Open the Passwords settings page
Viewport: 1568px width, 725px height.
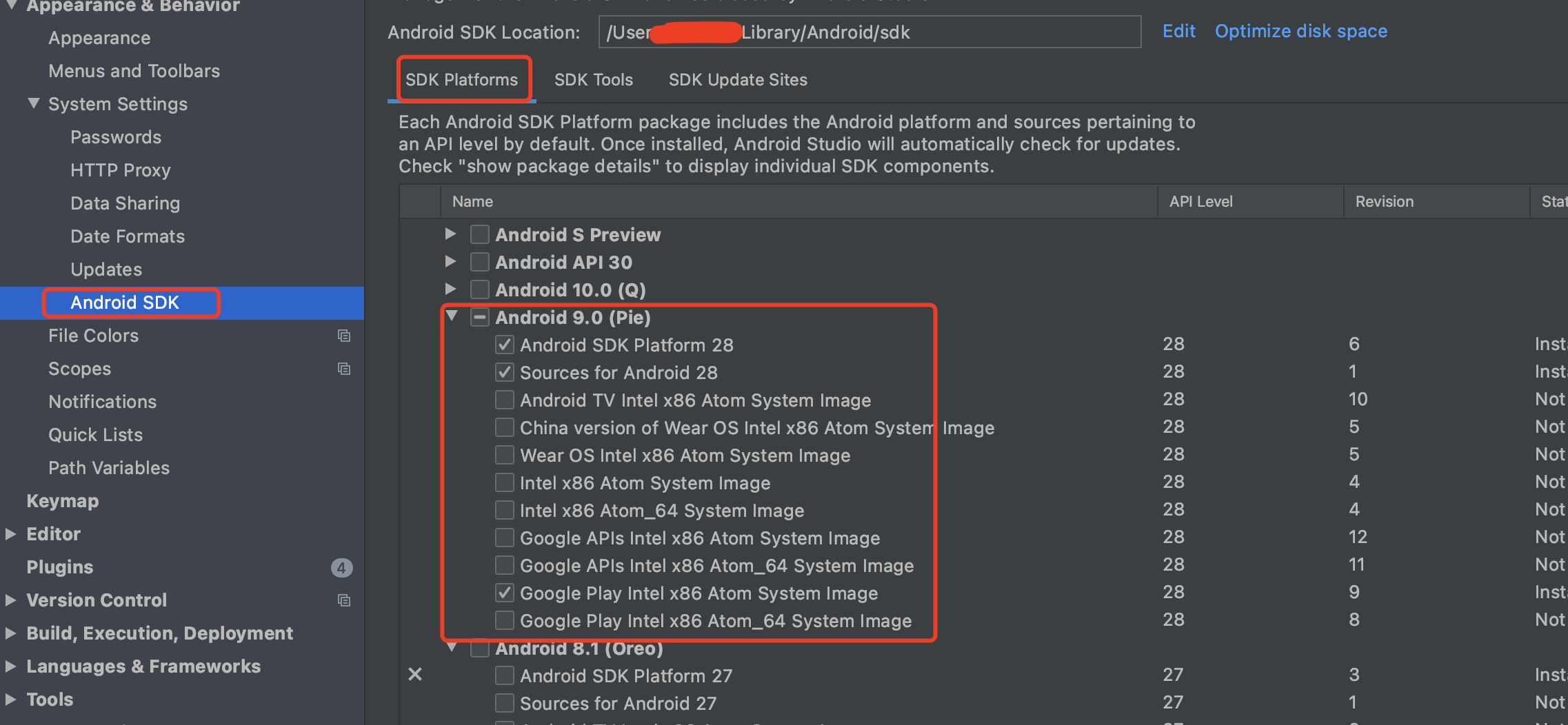[116, 137]
